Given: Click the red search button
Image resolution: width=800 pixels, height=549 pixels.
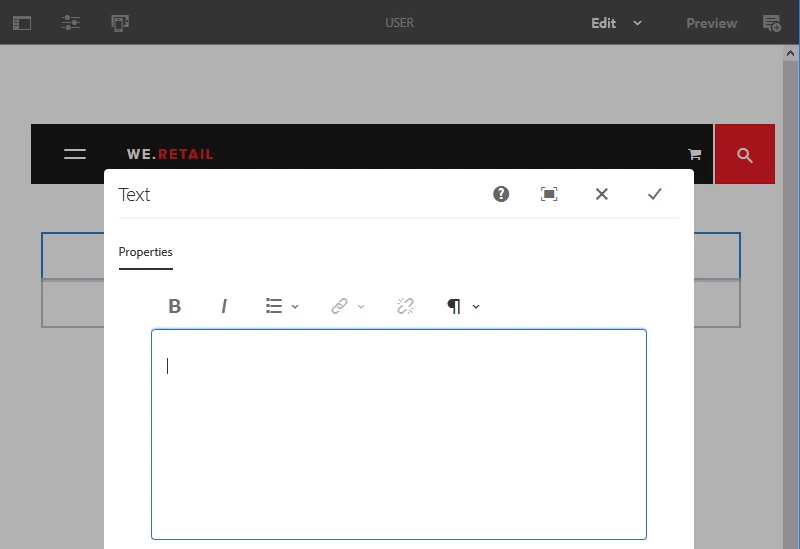Looking at the screenshot, I should (x=745, y=154).
